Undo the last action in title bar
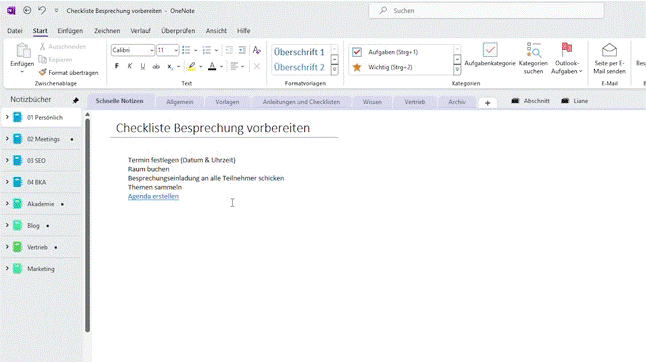646x362 pixels. click(42, 11)
